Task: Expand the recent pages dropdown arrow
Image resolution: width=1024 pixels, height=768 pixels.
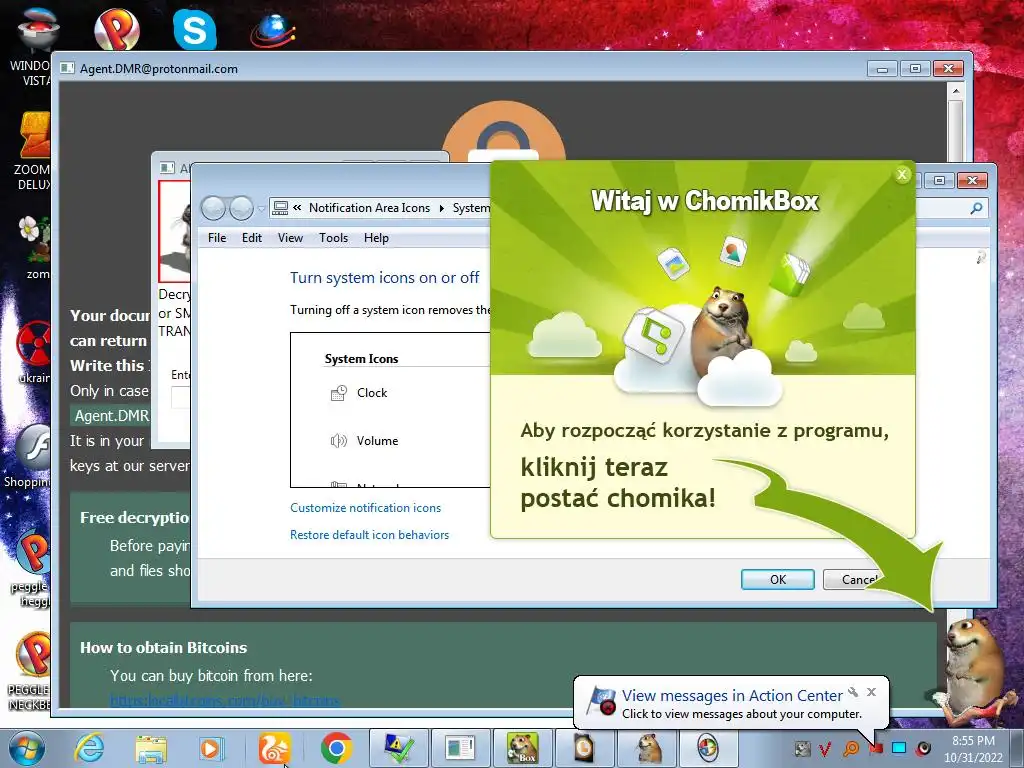Action: (x=261, y=209)
